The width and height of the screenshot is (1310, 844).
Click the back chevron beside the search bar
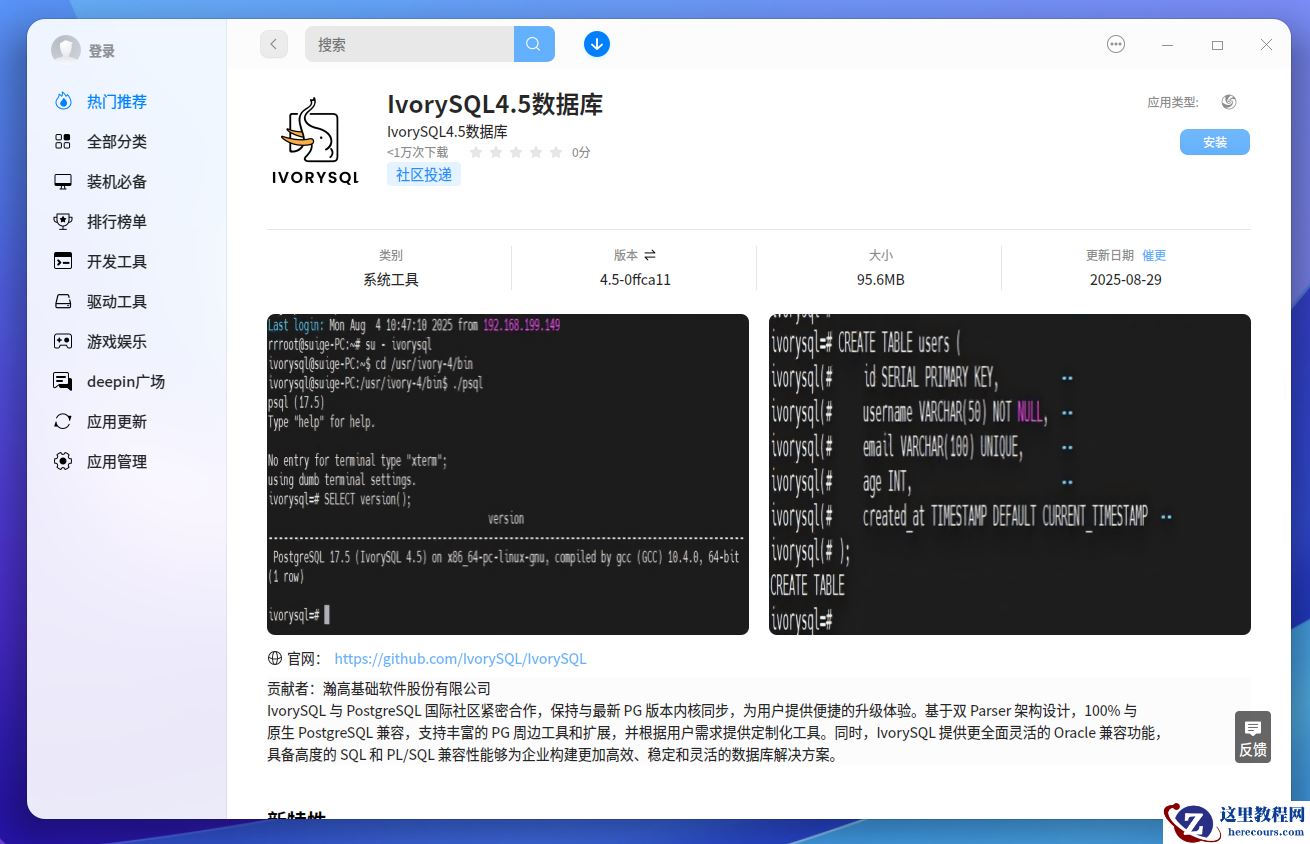[273, 44]
